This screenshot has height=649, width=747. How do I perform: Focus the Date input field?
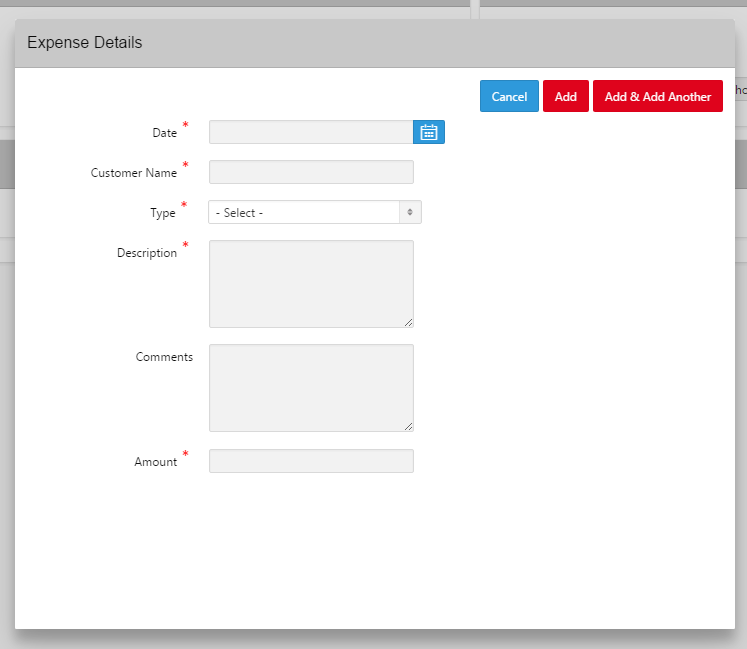coord(310,132)
